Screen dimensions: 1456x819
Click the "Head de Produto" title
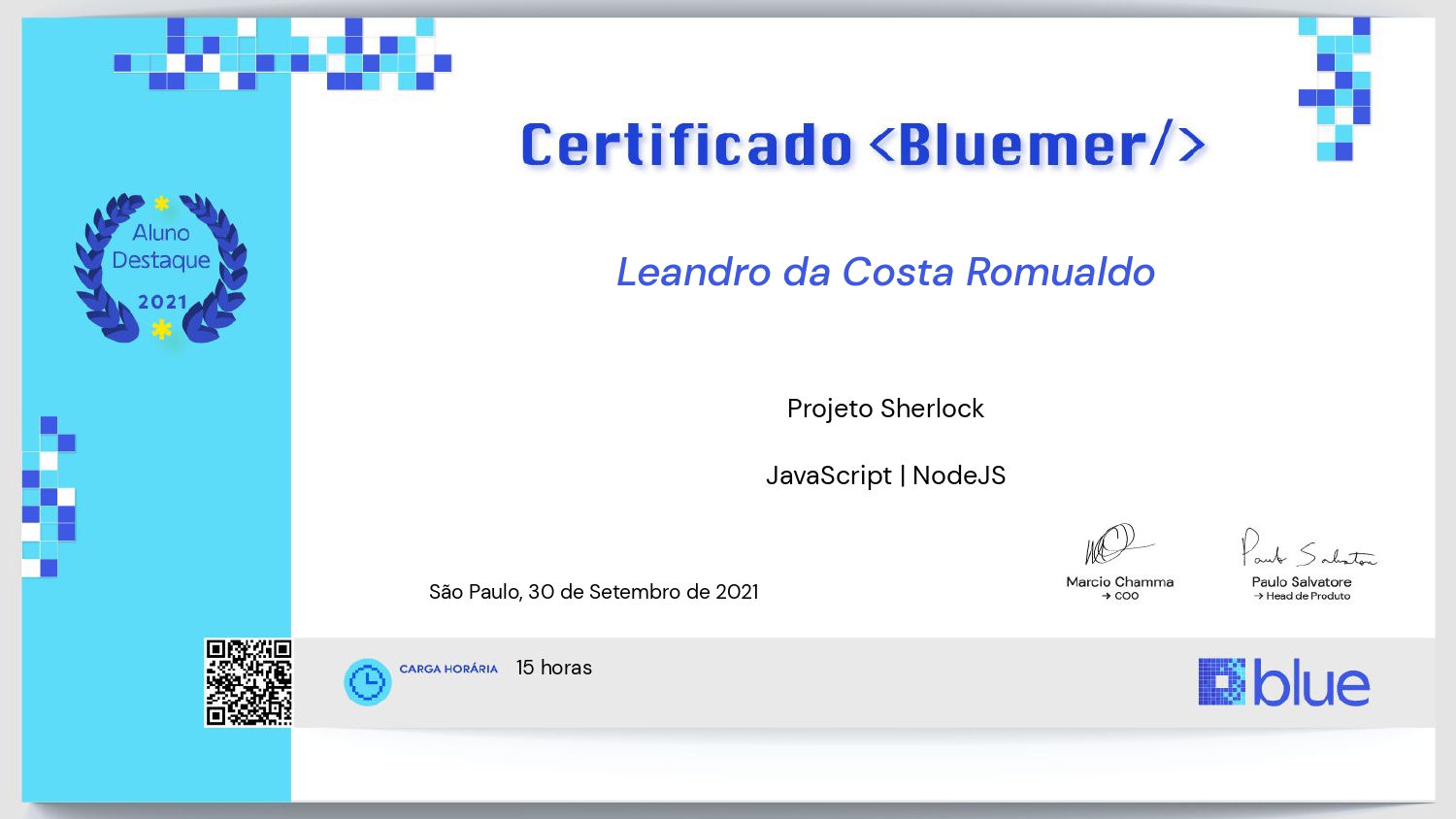point(1308,596)
